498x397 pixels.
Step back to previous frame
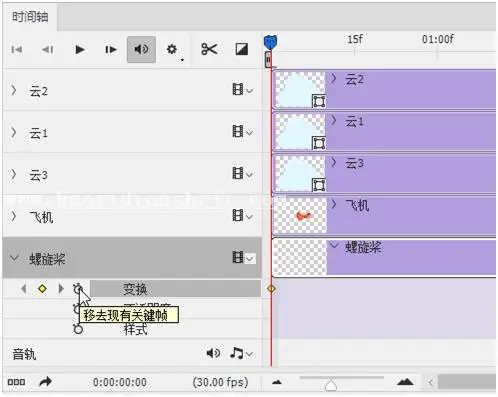[47, 50]
